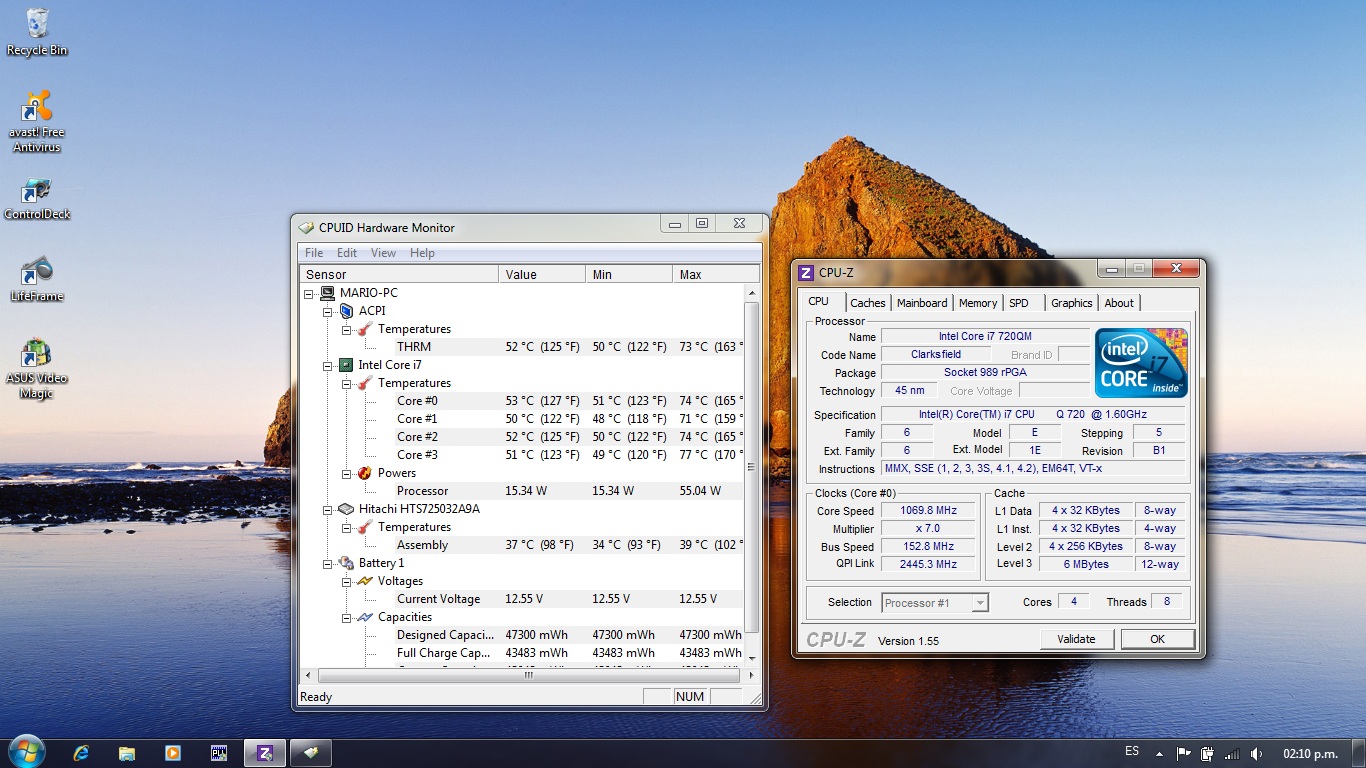Open the Edit menu in HWMonitor
This screenshot has height=768, width=1366.
[347, 253]
